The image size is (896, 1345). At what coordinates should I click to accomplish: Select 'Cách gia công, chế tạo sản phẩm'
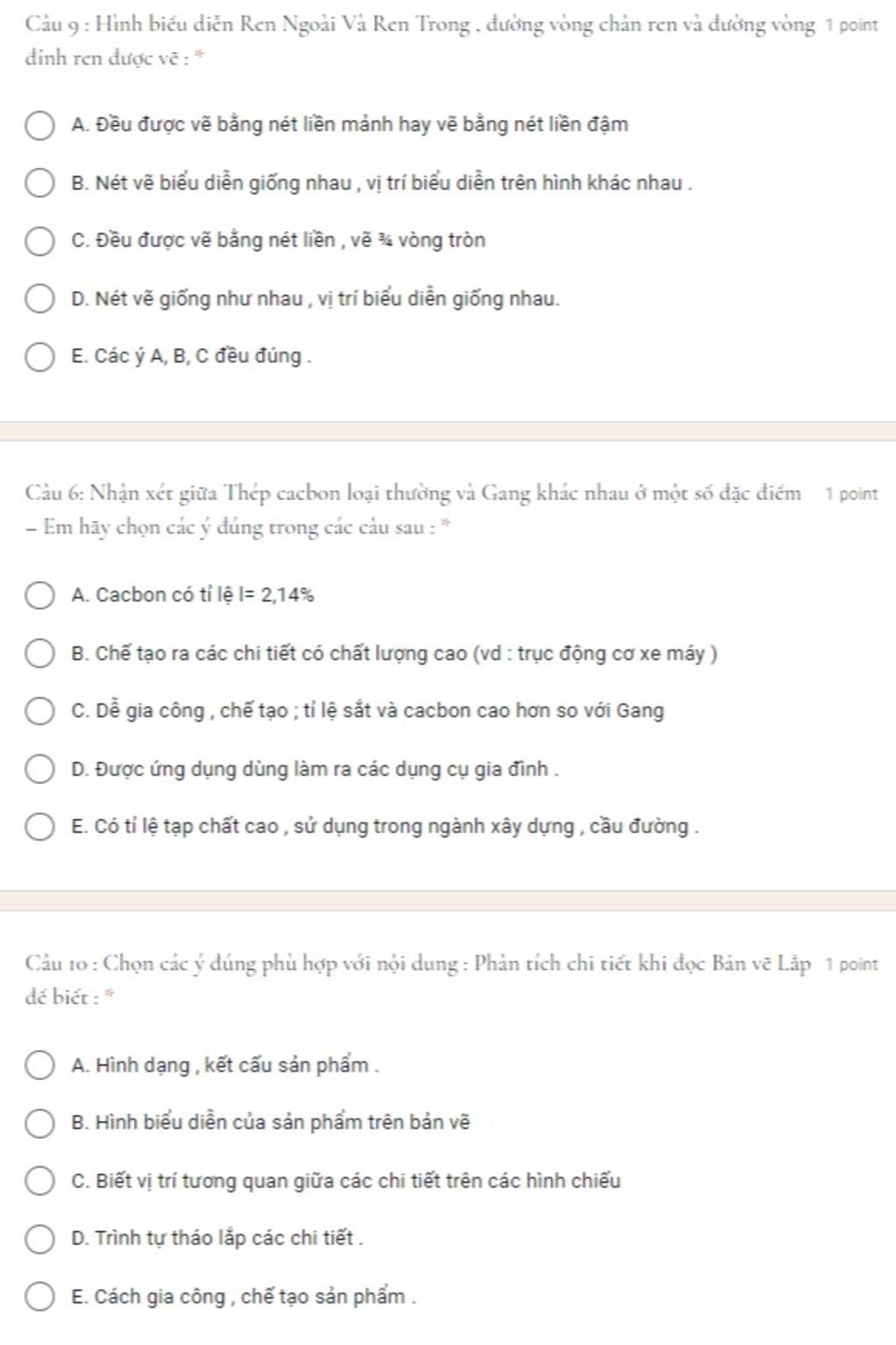(38, 1297)
